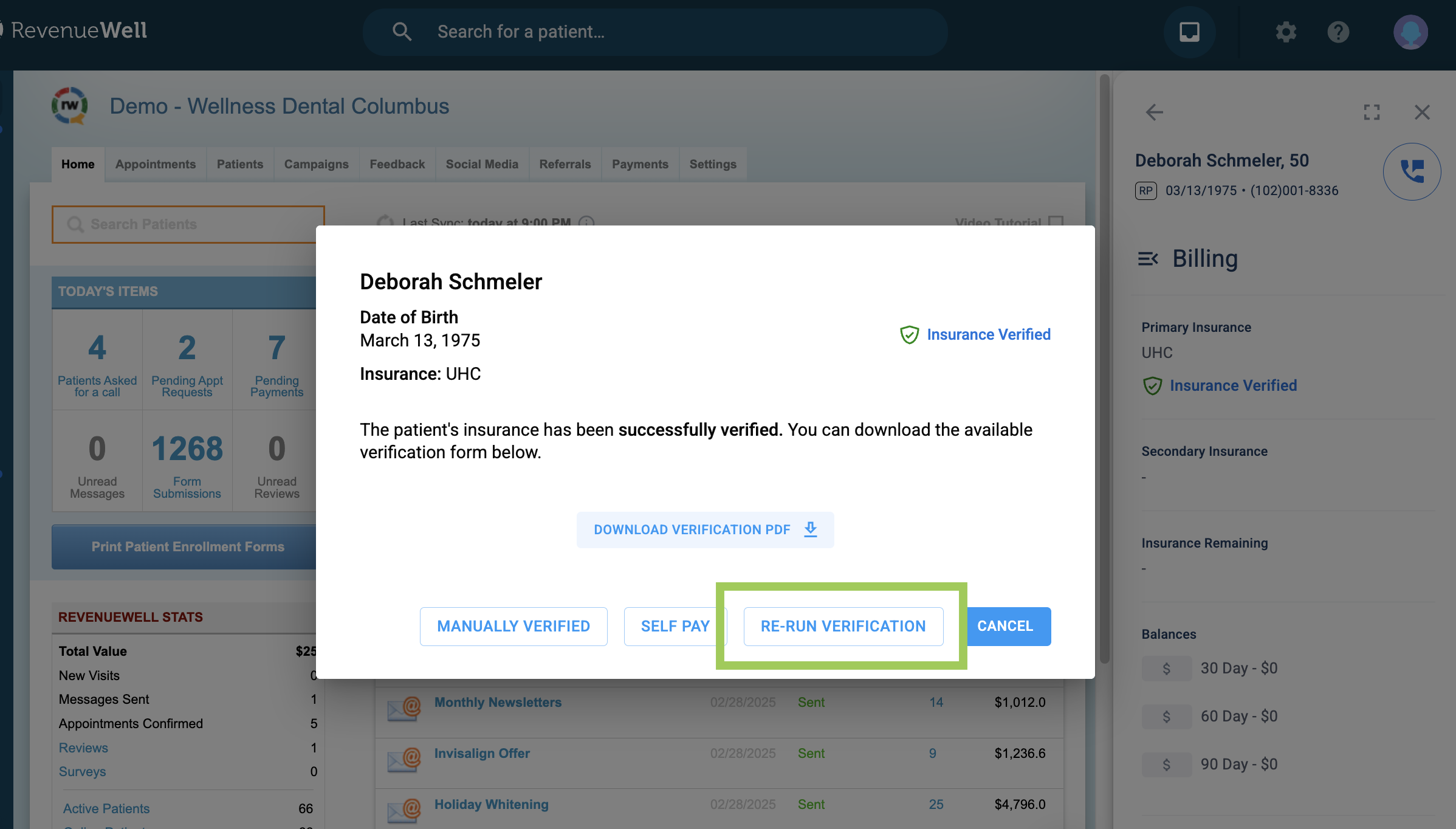The image size is (1456, 829).
Task: Open the Campaigns tab
Action: coord(316,164)
